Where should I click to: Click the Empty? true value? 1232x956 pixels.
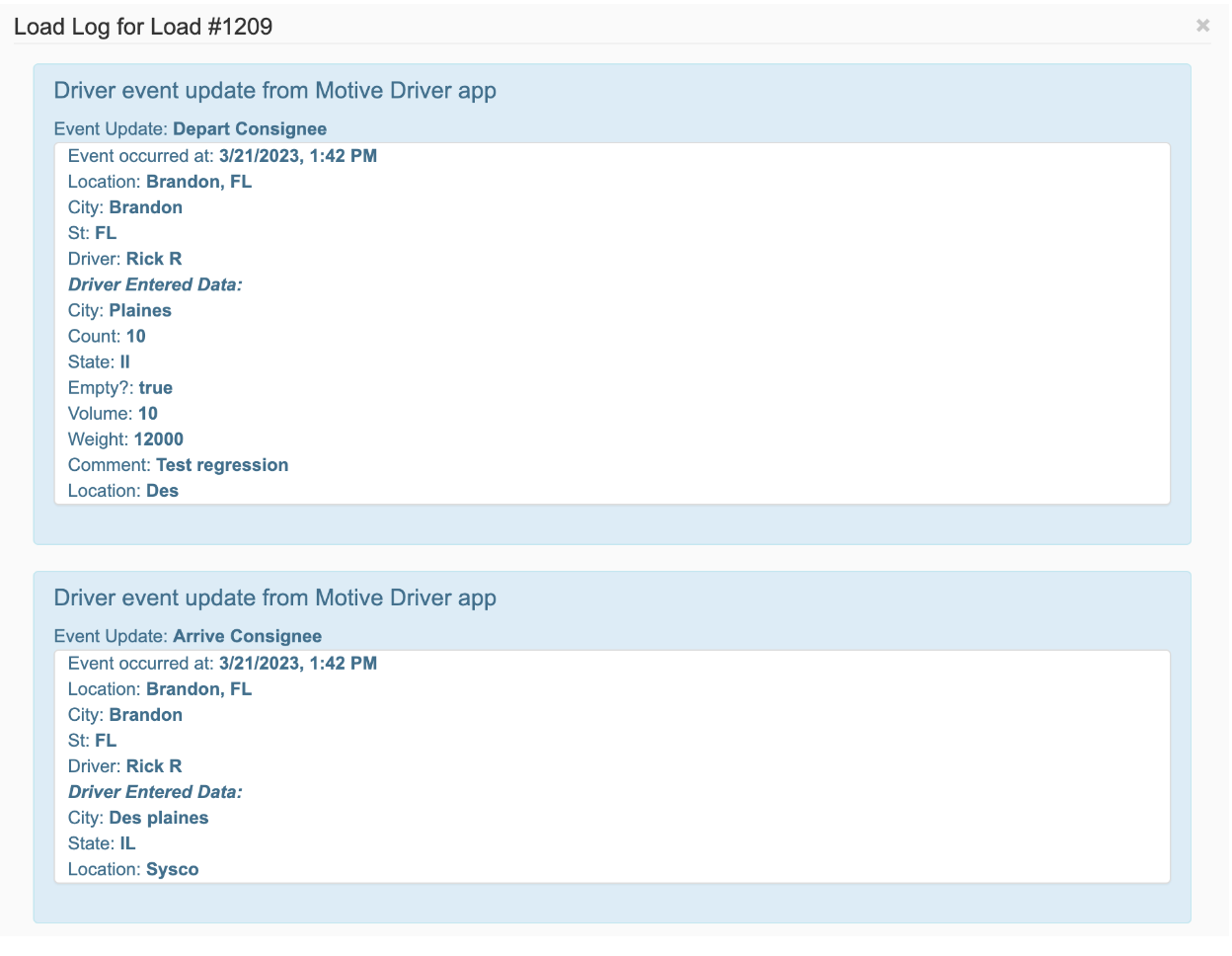tap(155, 387)
